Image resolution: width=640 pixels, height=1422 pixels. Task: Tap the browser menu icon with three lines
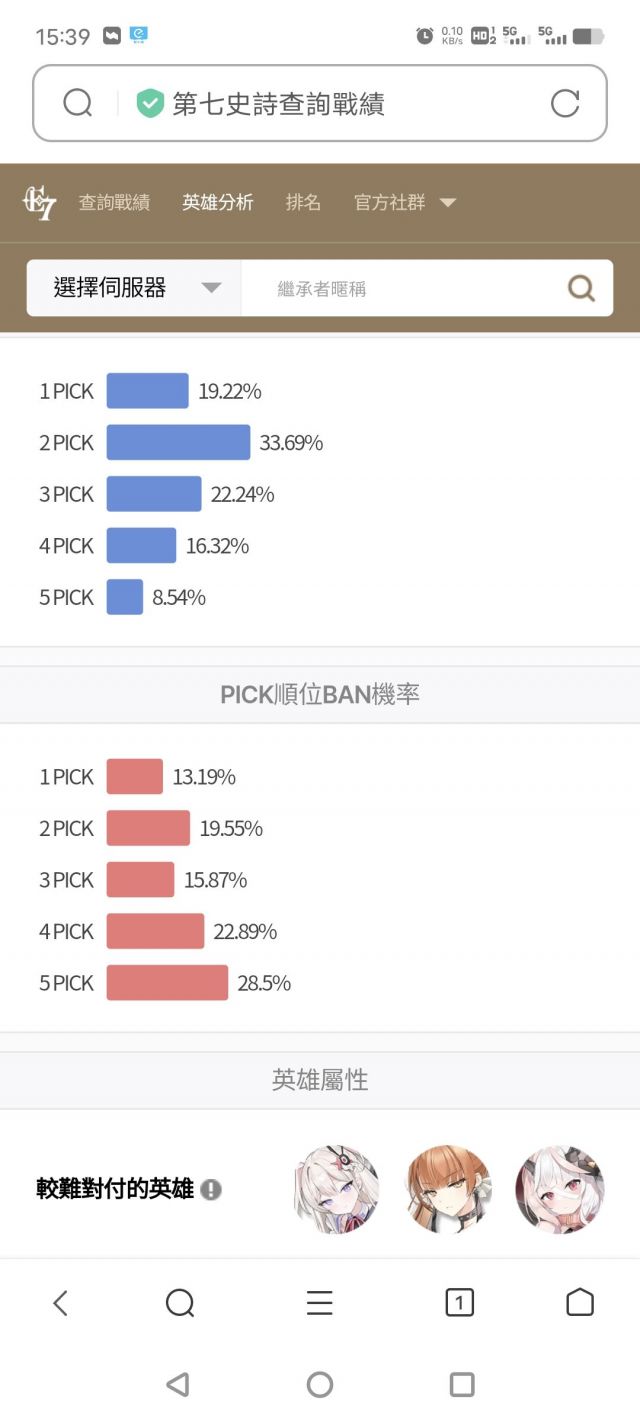tap(319, 1302)
